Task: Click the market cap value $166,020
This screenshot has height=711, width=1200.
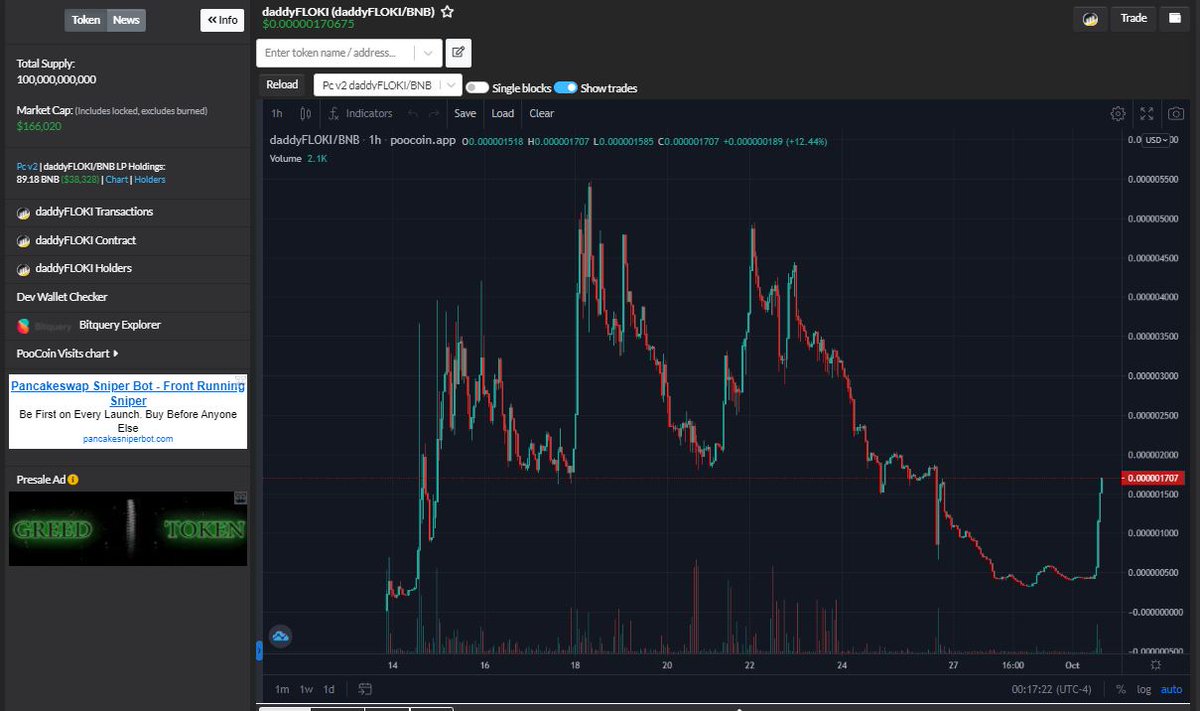Action: coord(39,126)
